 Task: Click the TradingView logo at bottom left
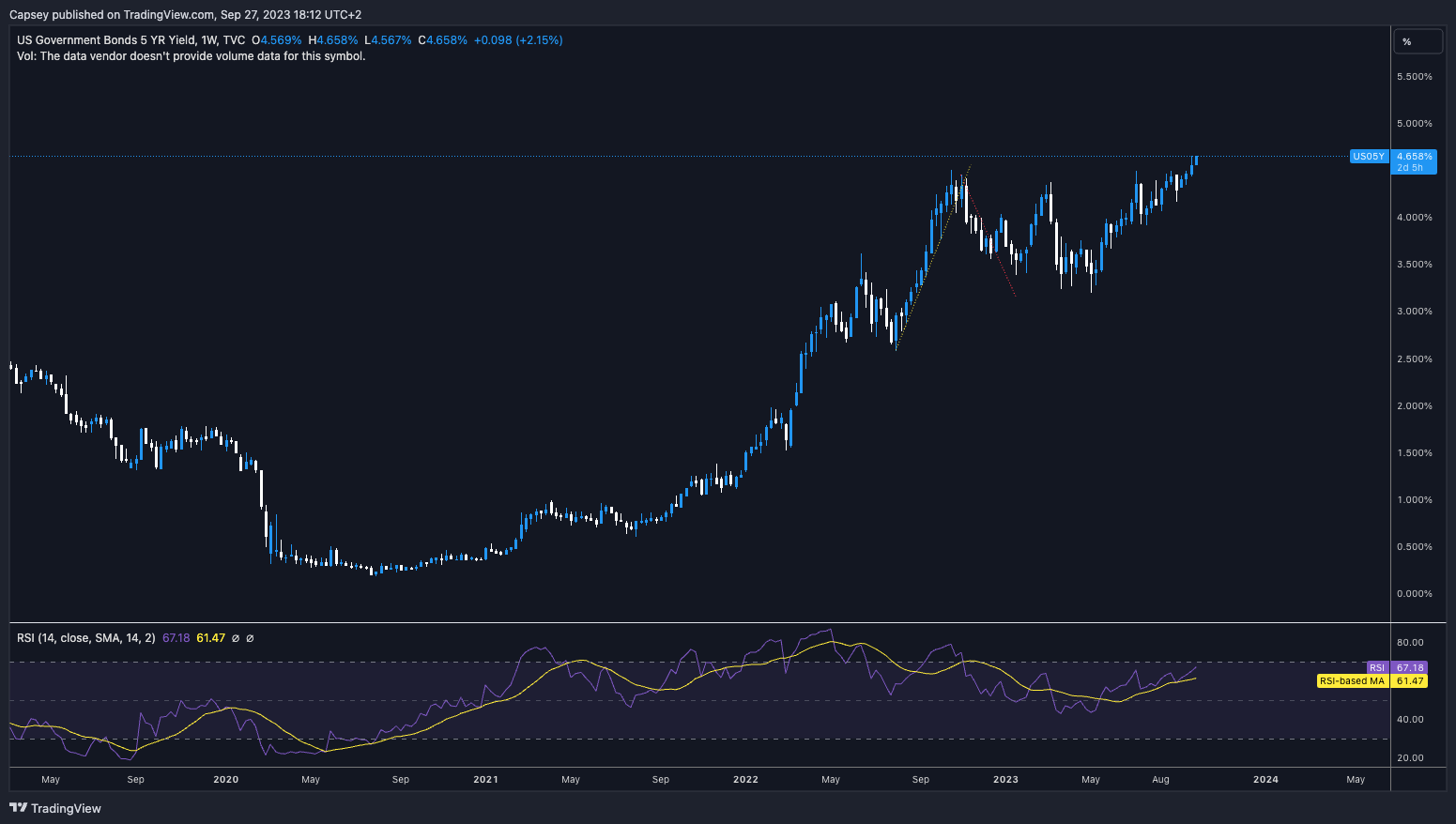55,808
